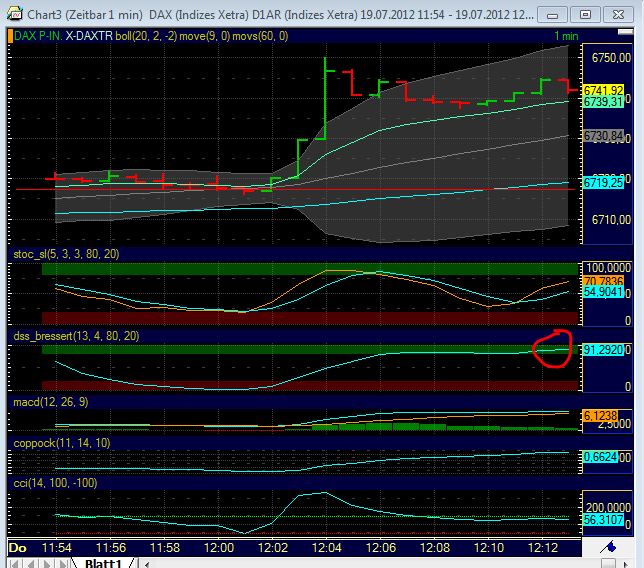Image resolution: width=644 pixels, height=568 pixels.
Task: Click the 6710,00 price scale value
Action: [611, 220]
